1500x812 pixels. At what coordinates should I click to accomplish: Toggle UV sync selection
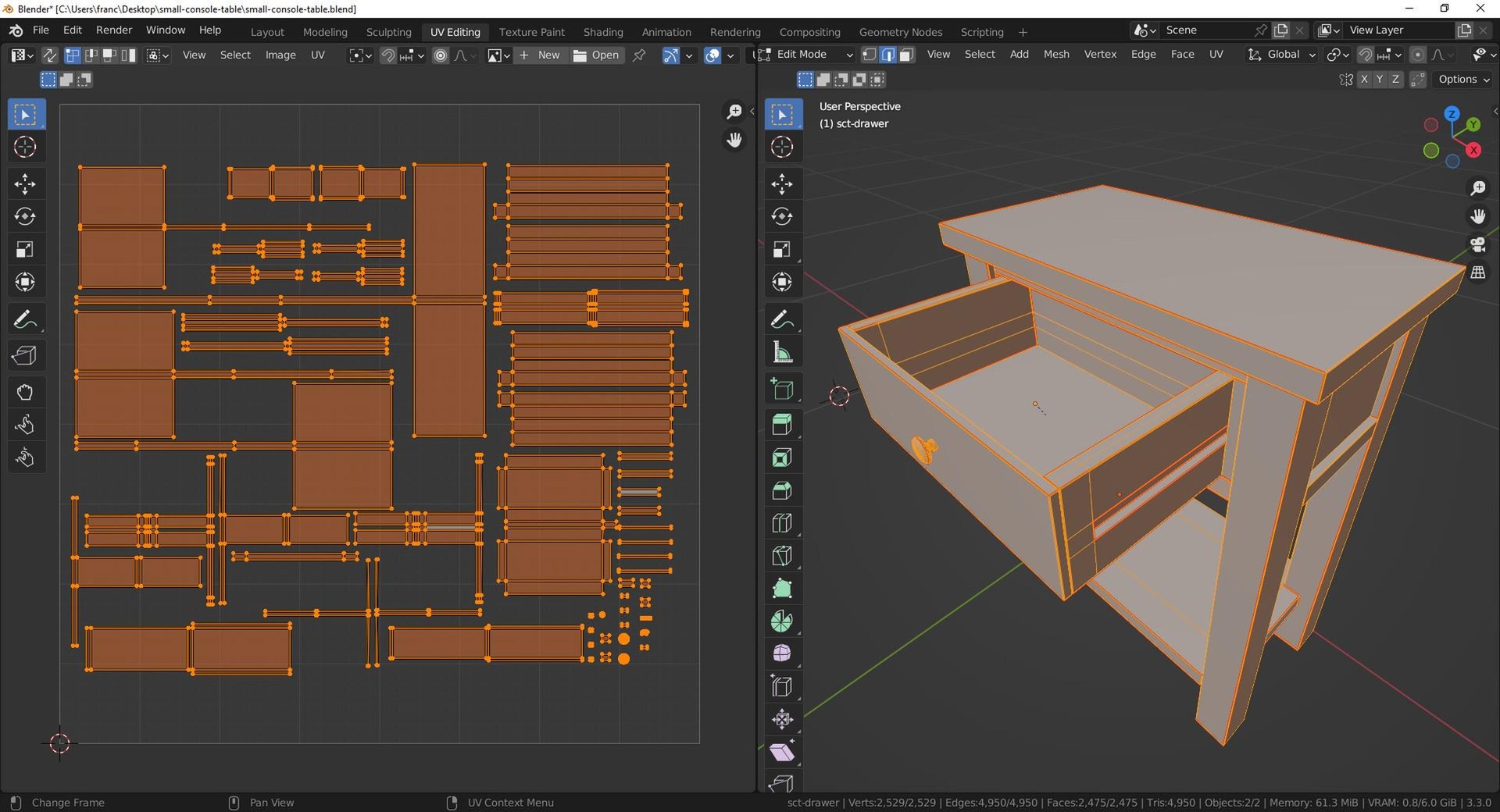tap(49, 55)
